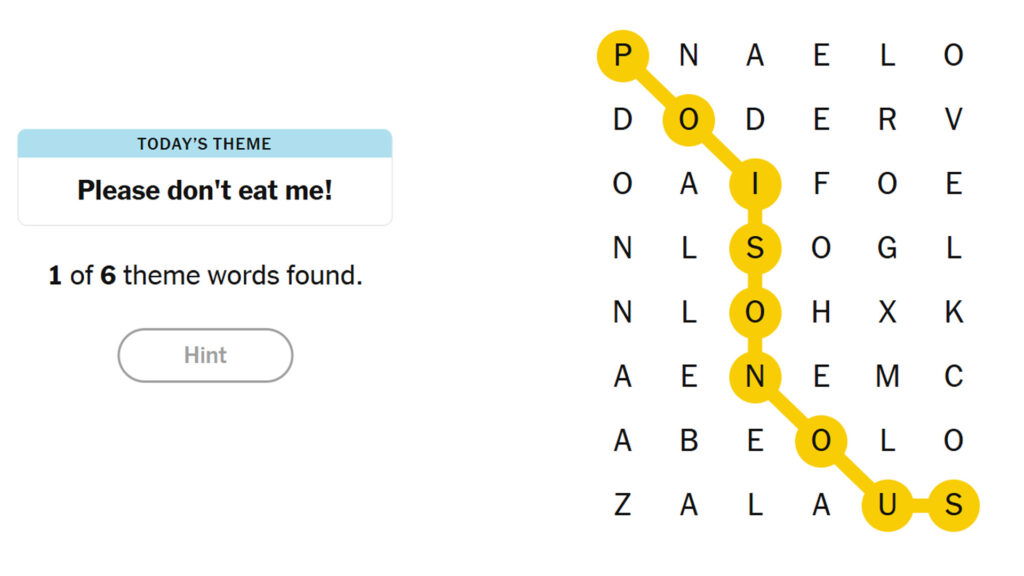Select the letter B
Viewport: 1024px width, 576px height.
[x=689, y=440]
